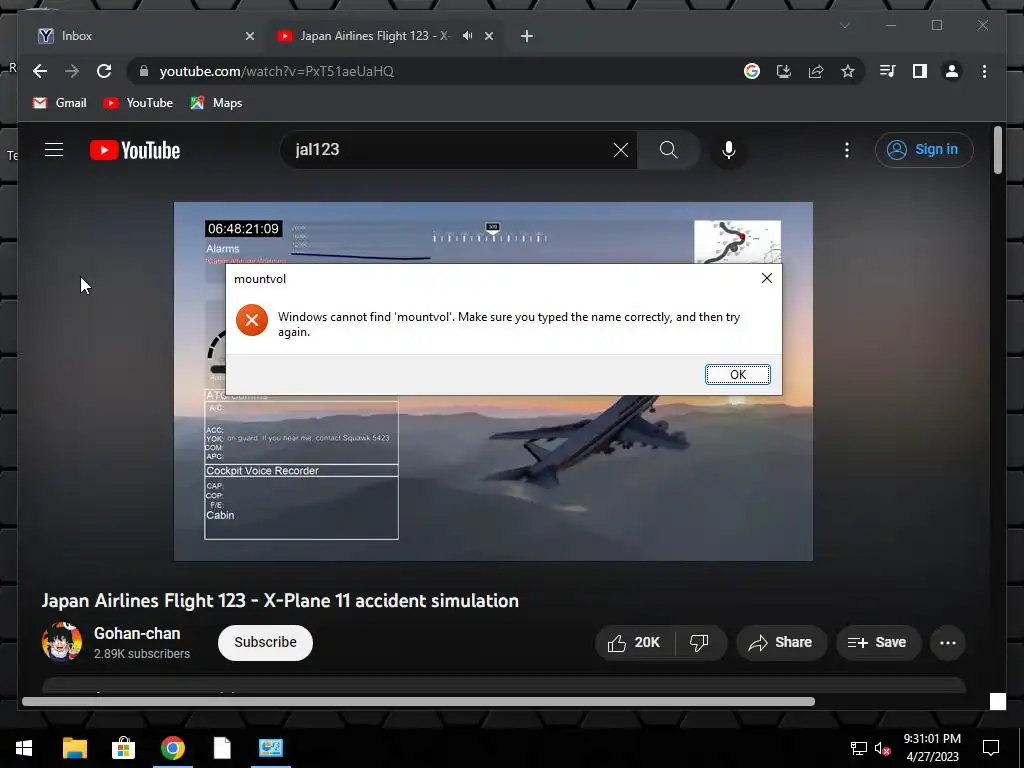Open a new browser tab
Viewport: 1024px width, 768px height.
tap(527, 36)
